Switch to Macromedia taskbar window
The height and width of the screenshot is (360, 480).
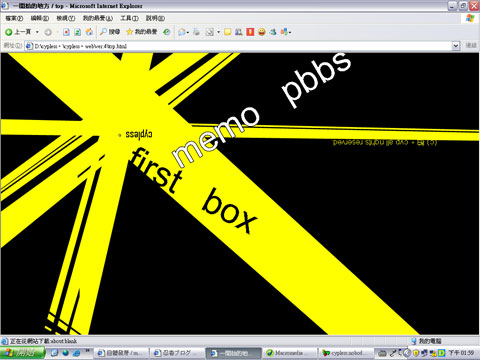click(289, 353)
